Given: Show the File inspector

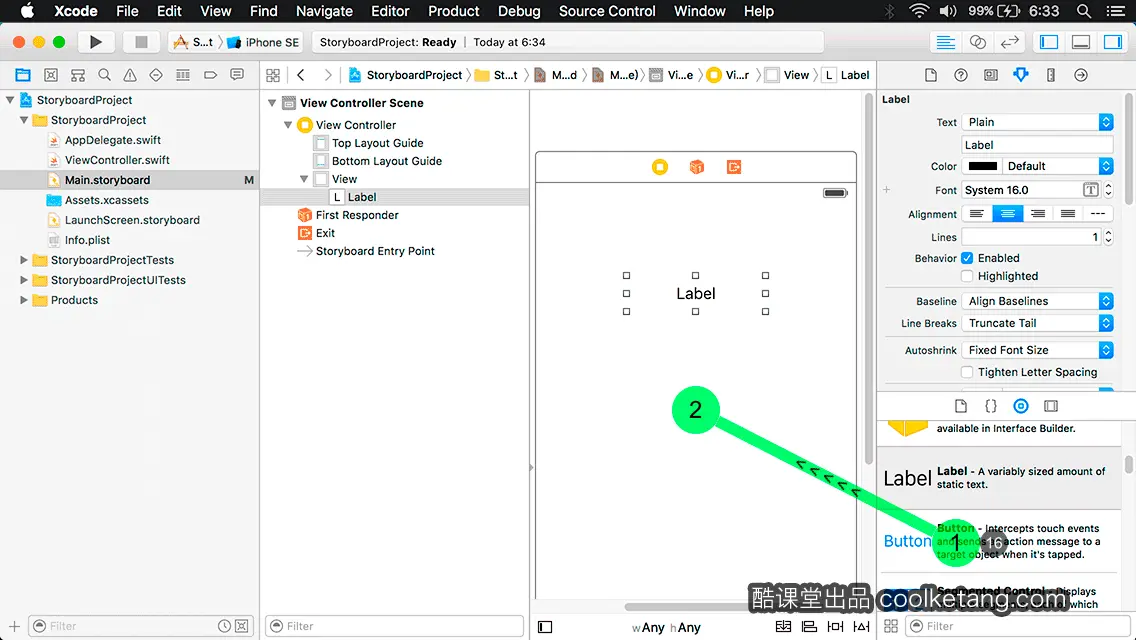Looking at the screenshot, I should point(931,75).
